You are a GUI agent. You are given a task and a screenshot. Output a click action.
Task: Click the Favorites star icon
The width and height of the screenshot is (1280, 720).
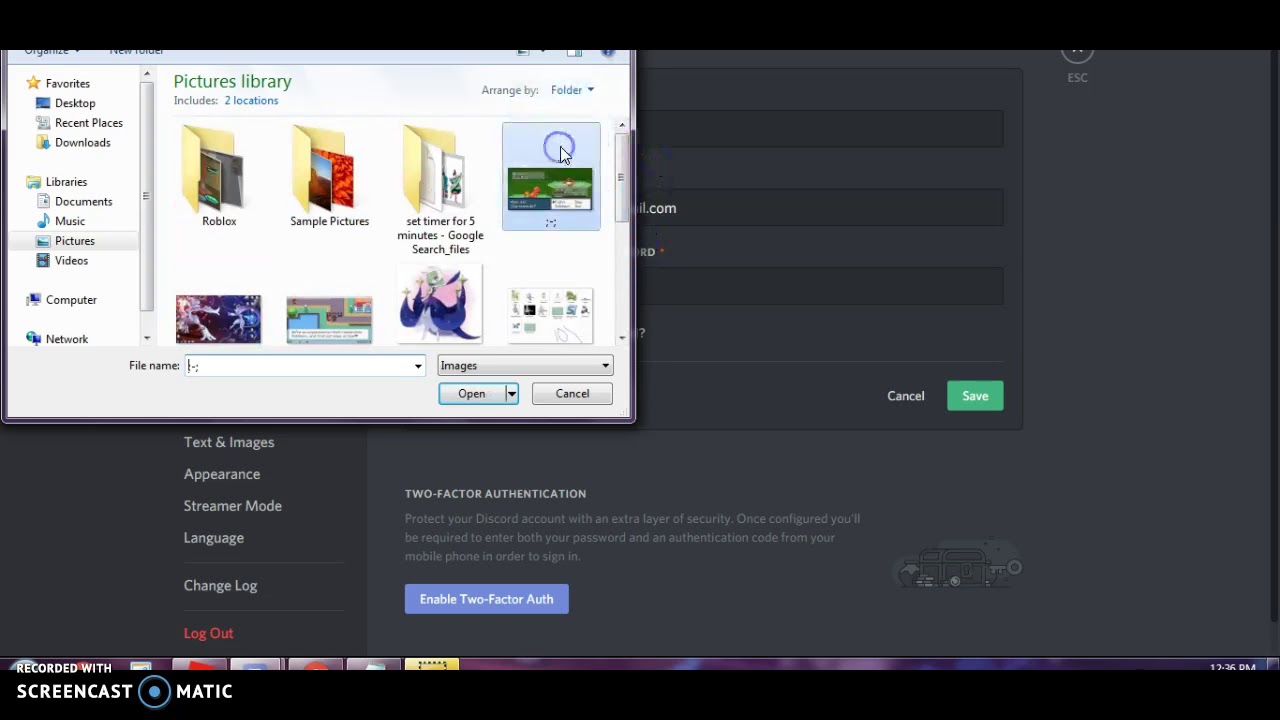click(34, 83)
